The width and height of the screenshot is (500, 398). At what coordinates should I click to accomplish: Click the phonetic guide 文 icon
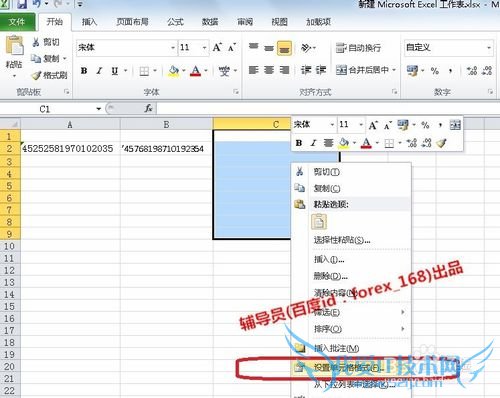224,71
